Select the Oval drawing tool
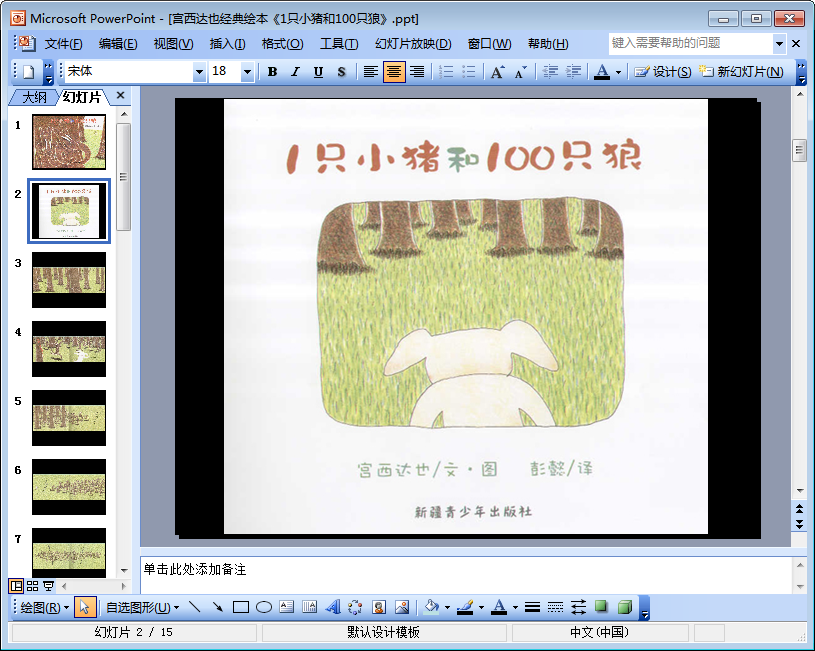Viewport: 815px width, 651px height. [264, 607]
